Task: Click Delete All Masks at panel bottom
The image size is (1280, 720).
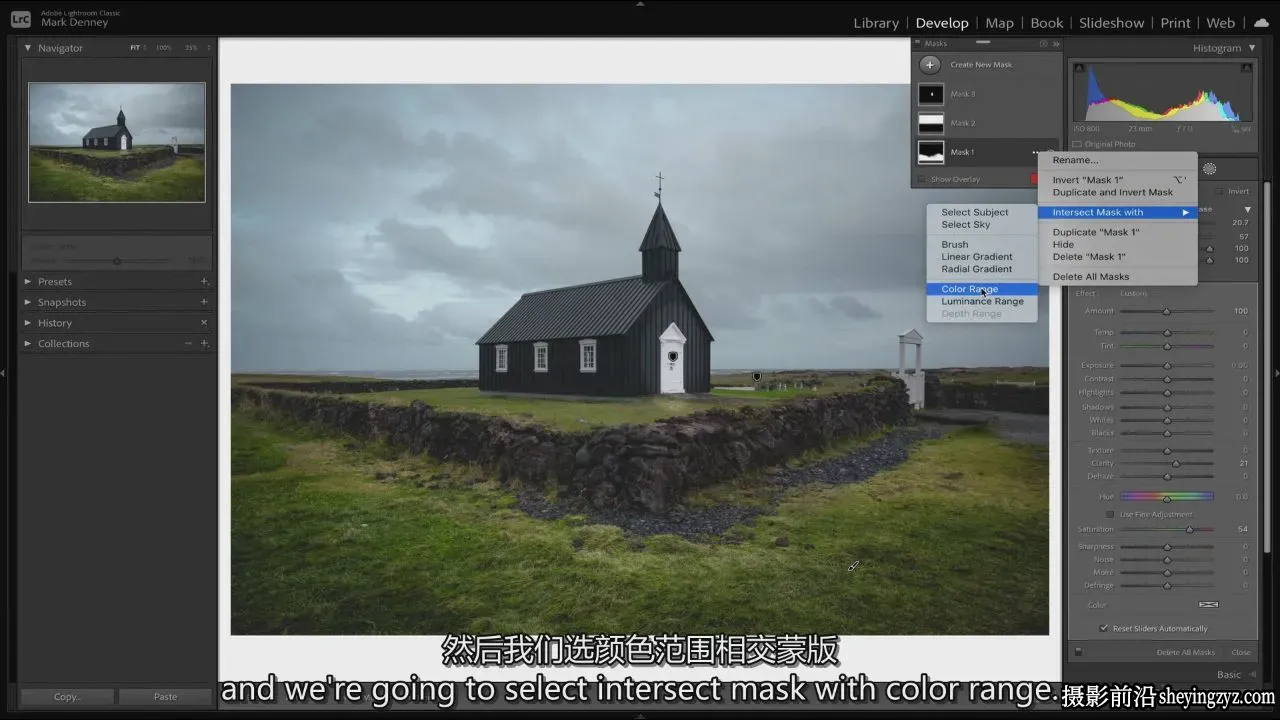Action: coord(1186,653)
